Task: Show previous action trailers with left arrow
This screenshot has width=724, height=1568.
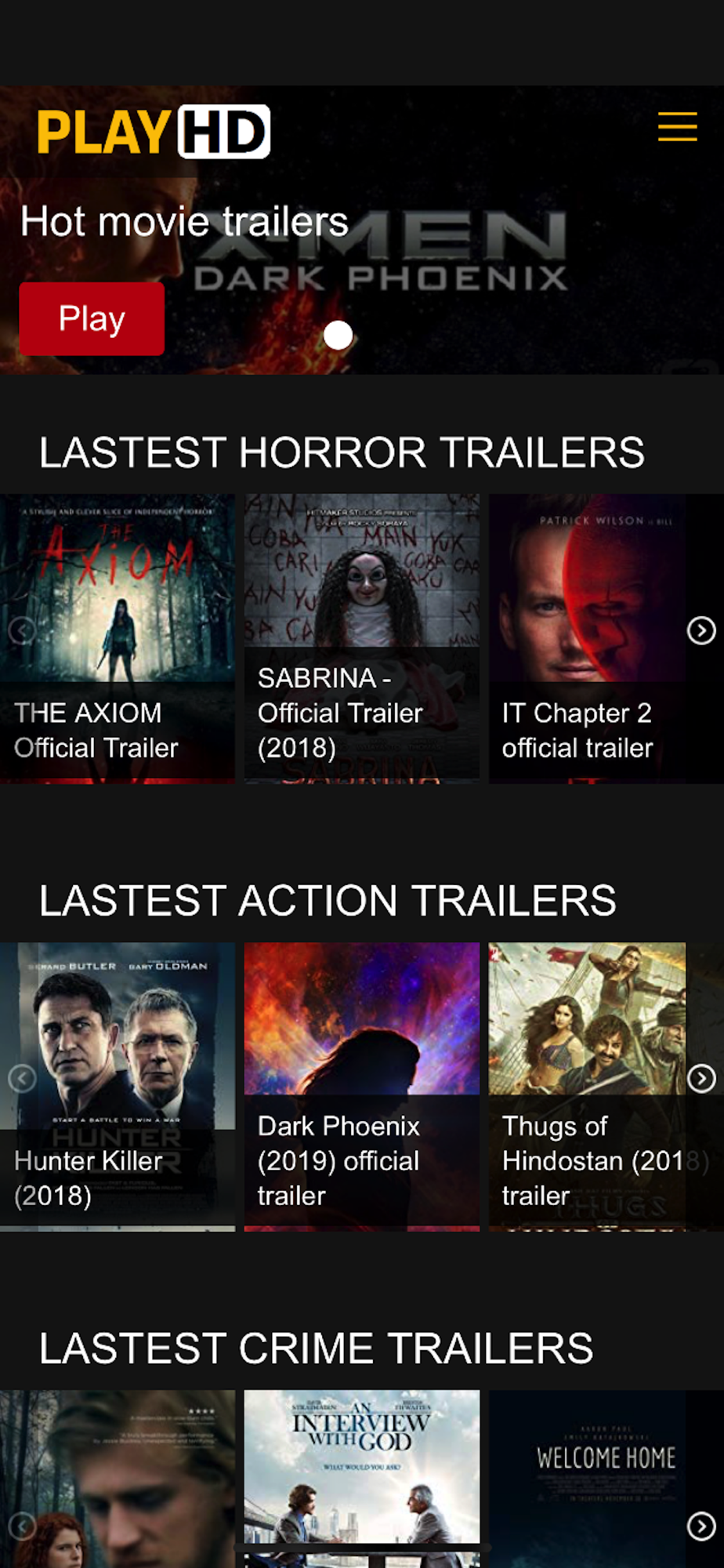Action: click(x=22, y=1079)
